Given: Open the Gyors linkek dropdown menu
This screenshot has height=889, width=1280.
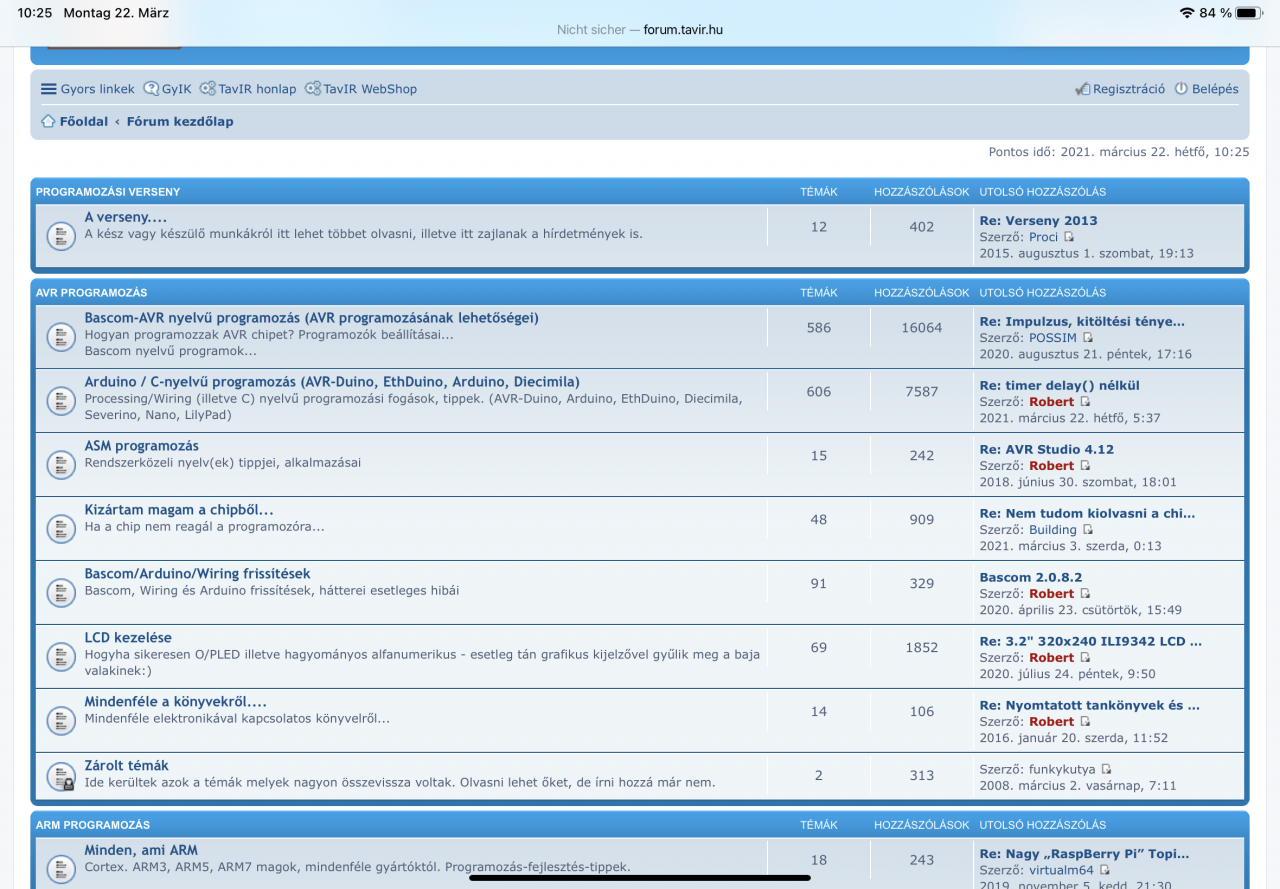Looking at the screenshot, I should tap(88, 89).
